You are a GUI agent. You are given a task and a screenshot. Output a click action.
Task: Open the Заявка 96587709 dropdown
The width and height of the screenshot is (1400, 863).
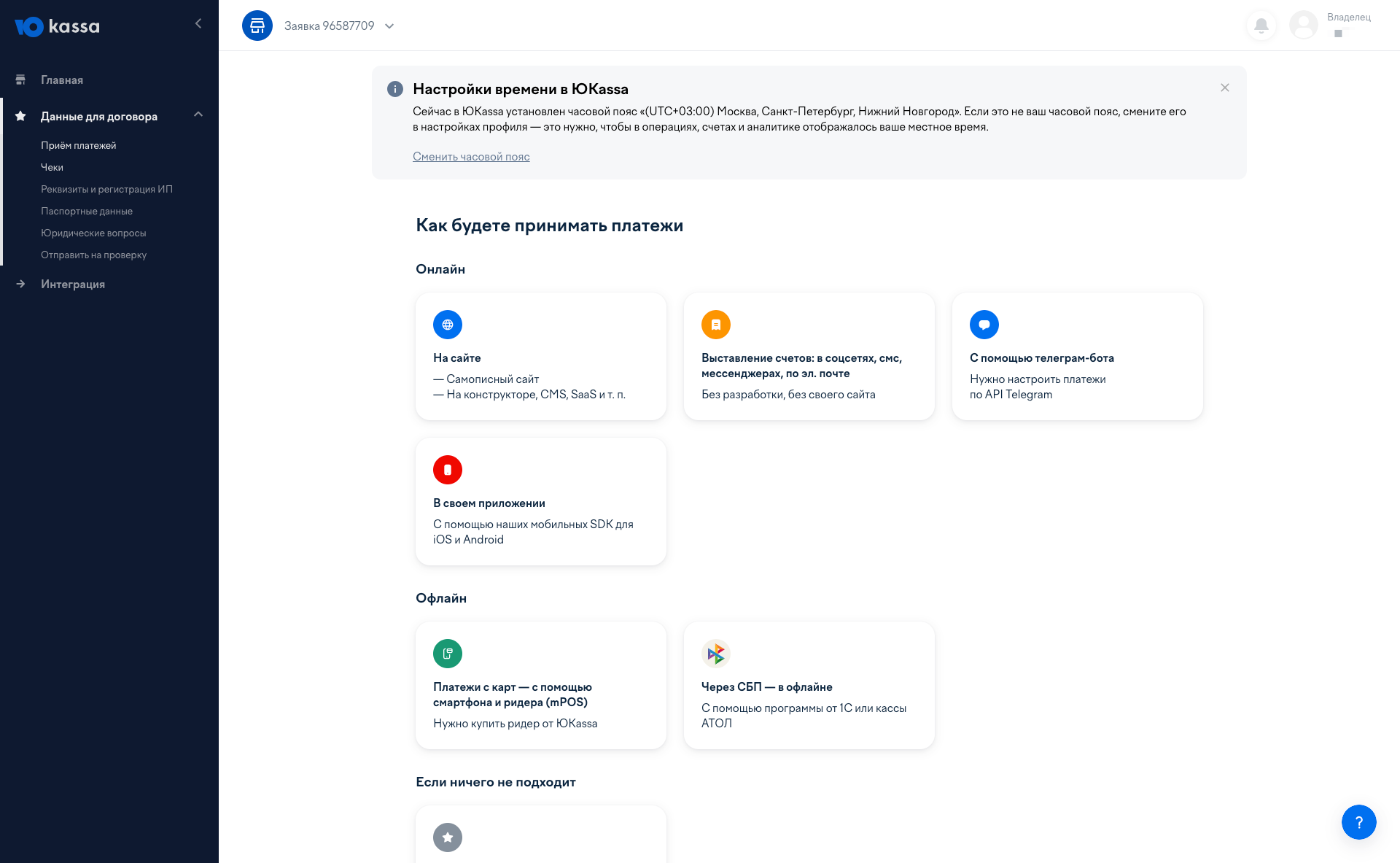(340, 26)
